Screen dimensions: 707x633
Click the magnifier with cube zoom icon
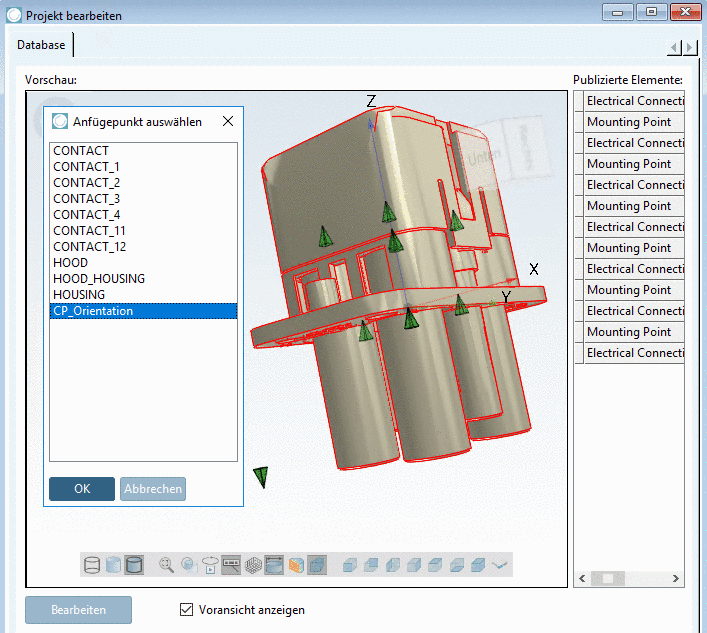189,565
